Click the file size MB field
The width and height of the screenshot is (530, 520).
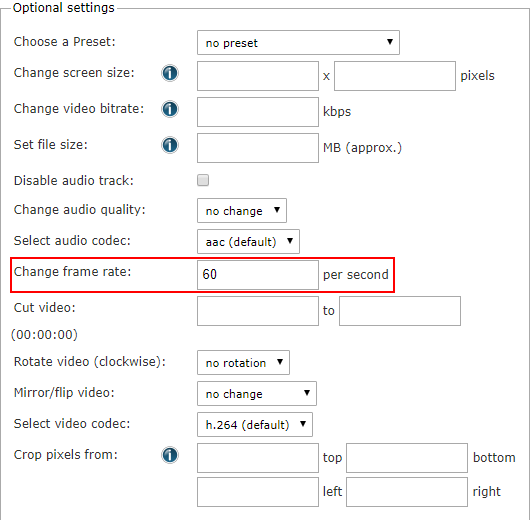point(258,148)
